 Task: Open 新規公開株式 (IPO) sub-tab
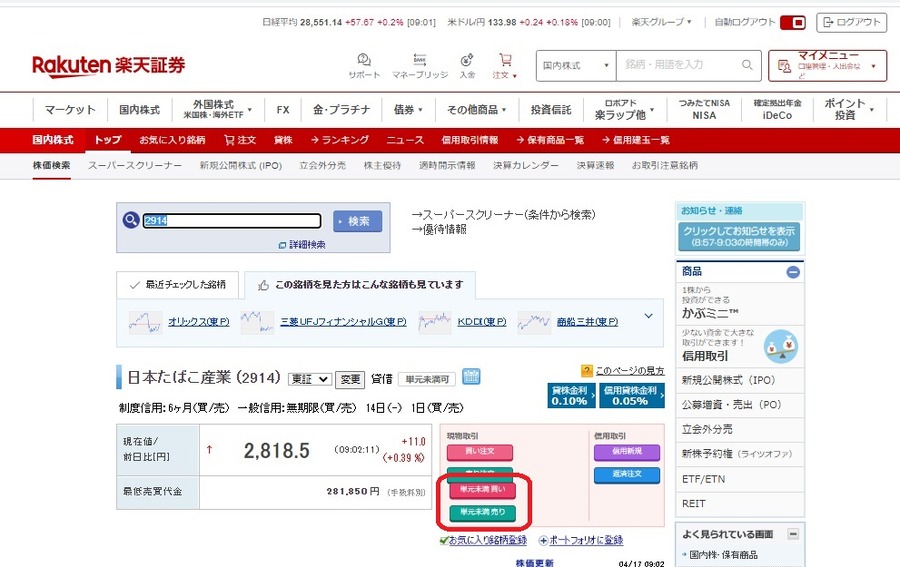pos(240,165)
